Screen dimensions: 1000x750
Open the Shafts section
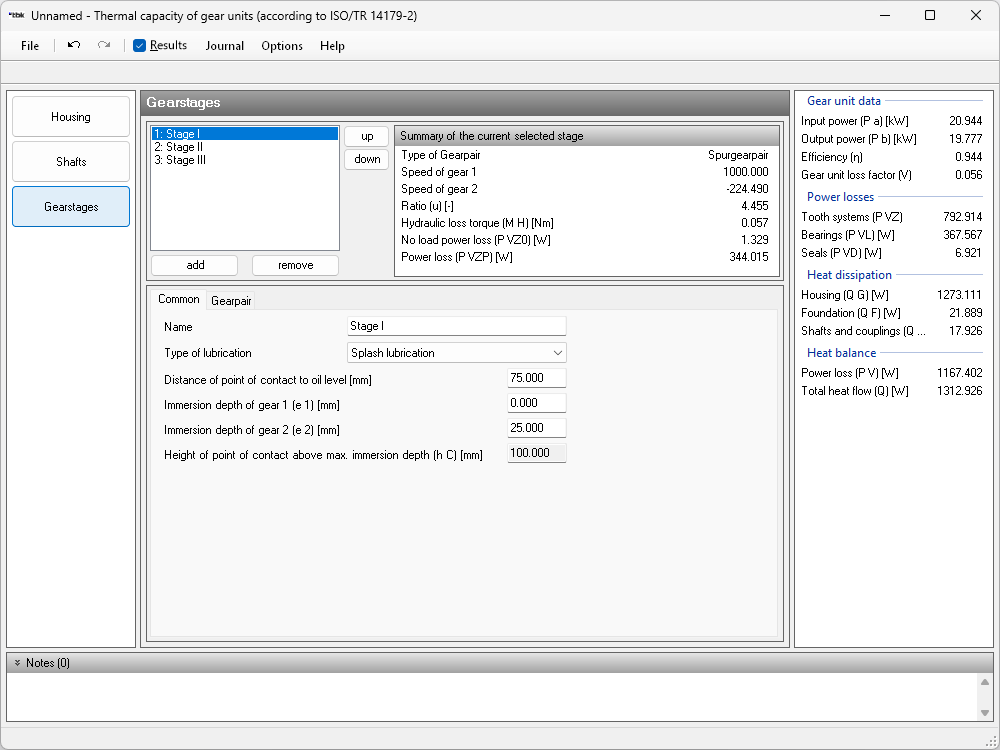pyautogui.click(x=71, y=162)
